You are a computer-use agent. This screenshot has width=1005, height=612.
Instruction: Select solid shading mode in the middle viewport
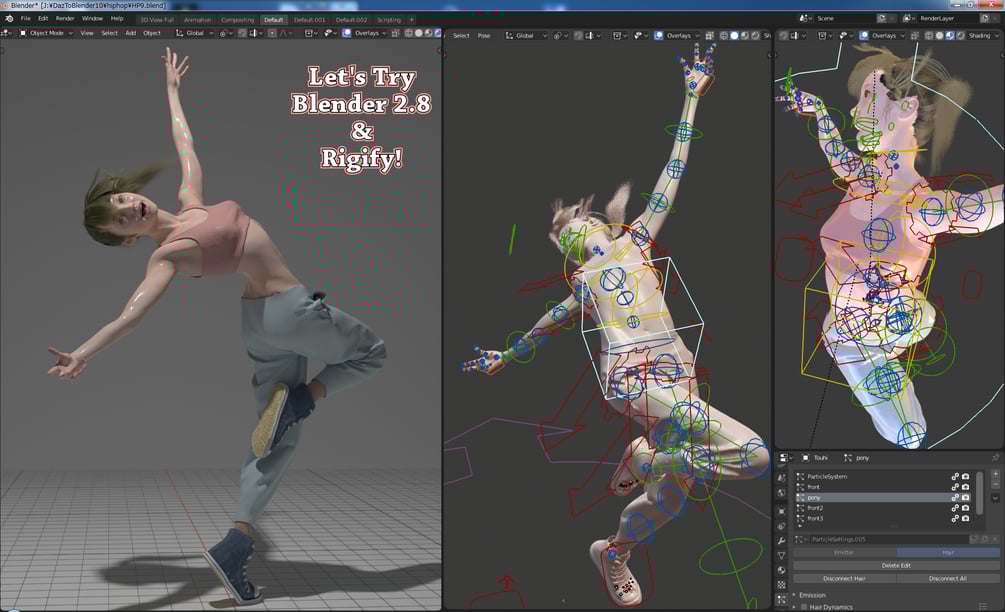pos(734,36)
